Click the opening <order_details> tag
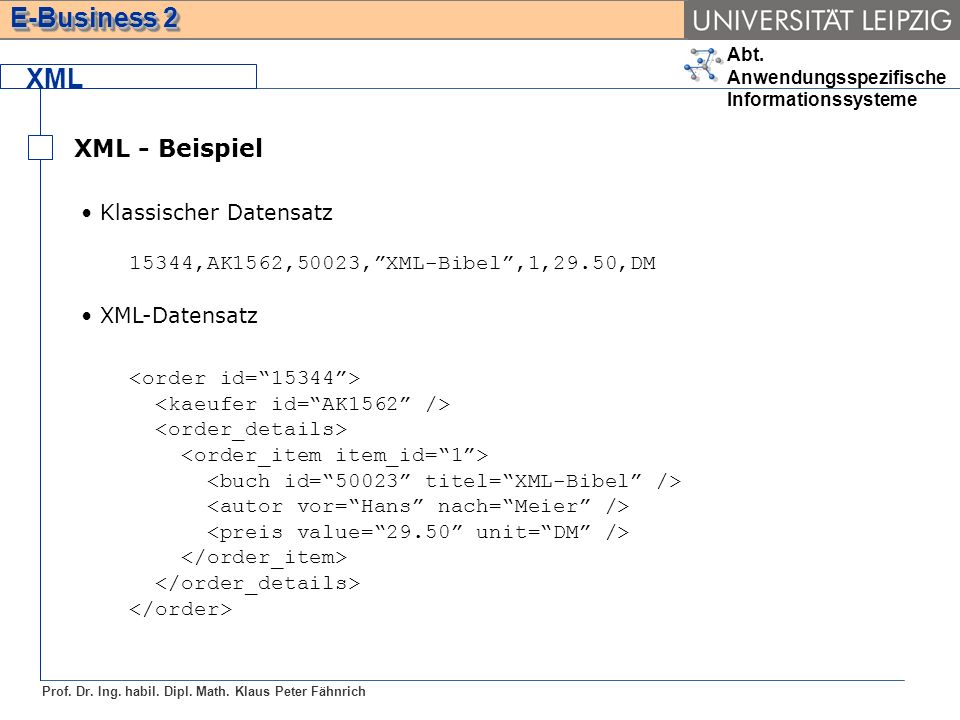Screen dimensions: 960x720 coord(251,429)
